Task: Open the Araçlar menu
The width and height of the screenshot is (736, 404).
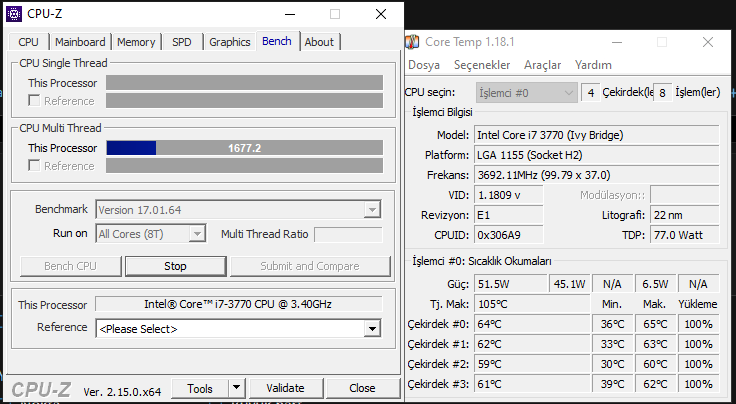Action: 543,65
